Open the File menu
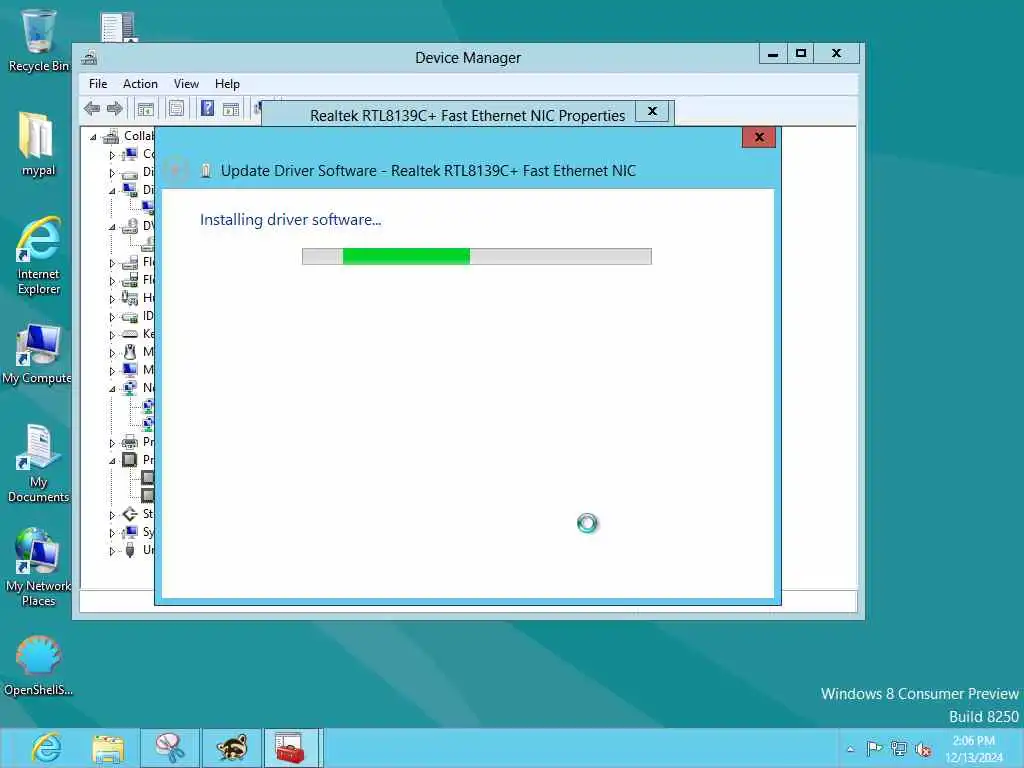Image resolution: width=1024 pixels, height=768 pixels. [98, 84]
